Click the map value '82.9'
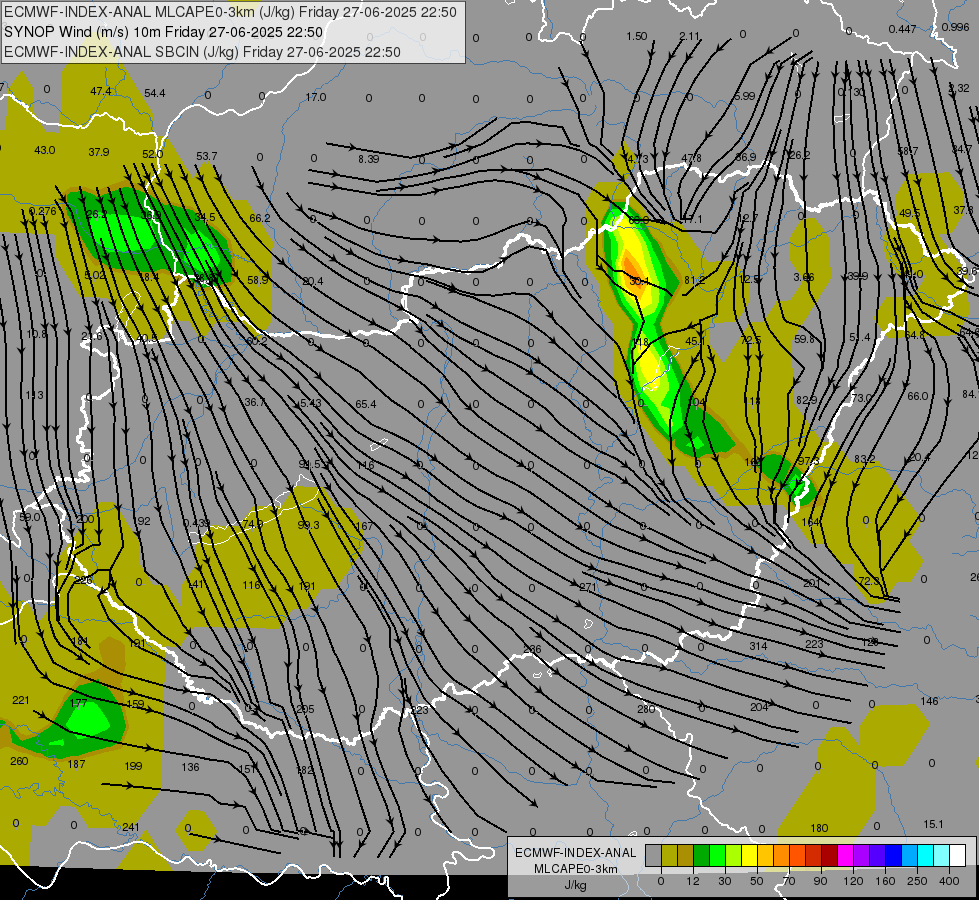 807,400
